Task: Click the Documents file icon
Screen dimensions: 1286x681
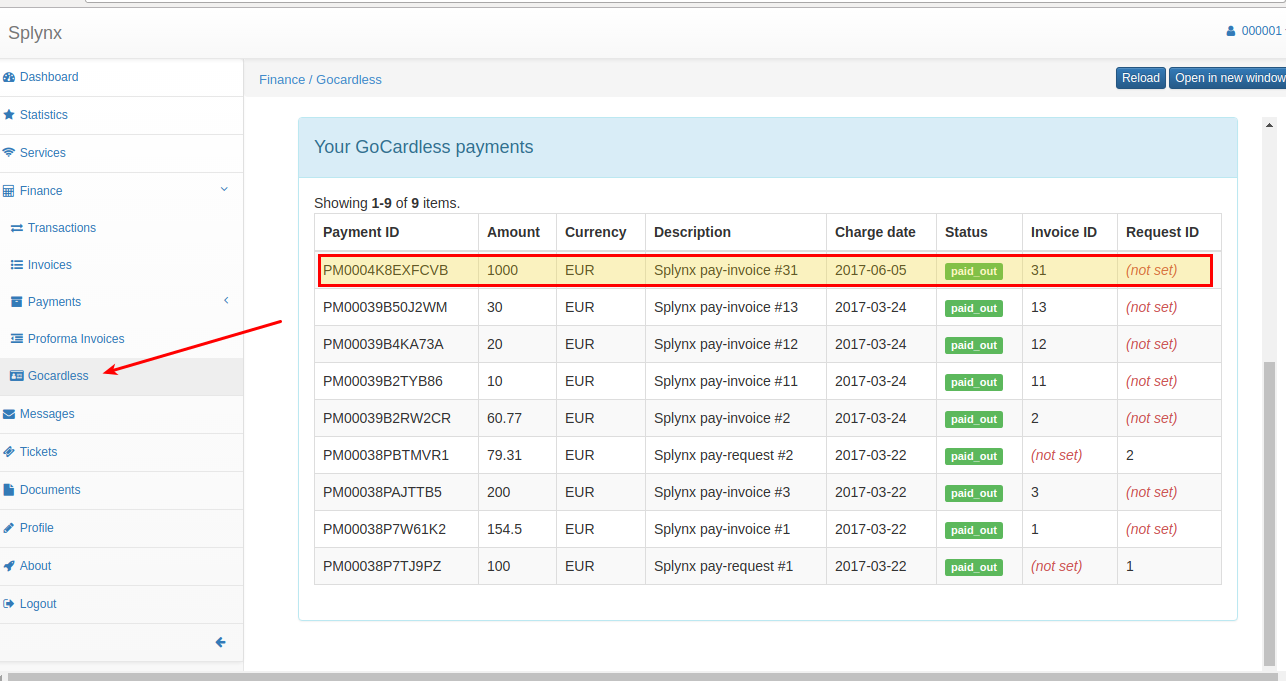Action: click(x=9, y=490)
